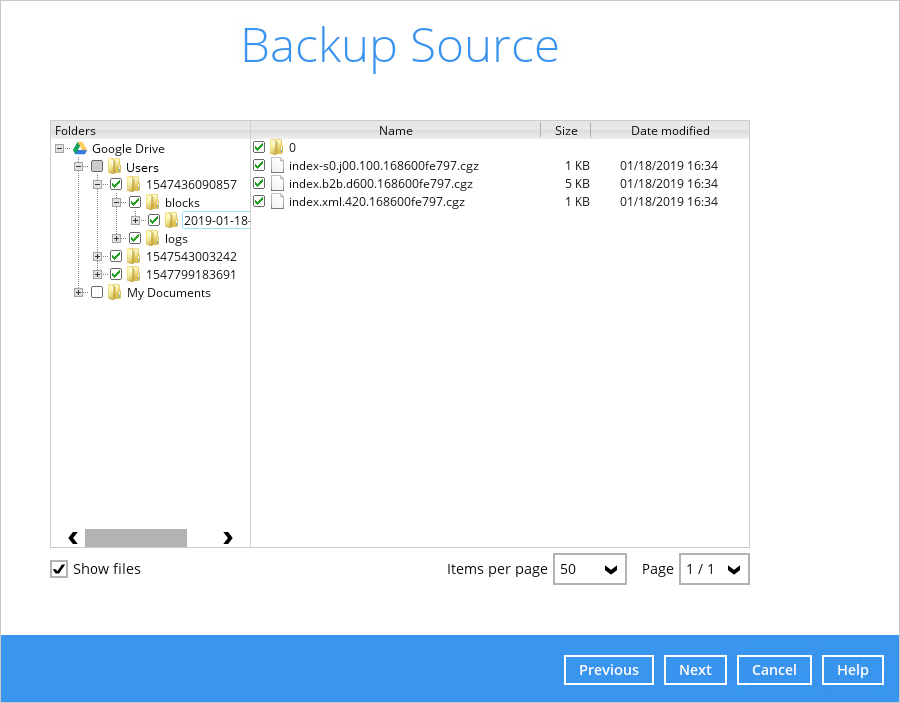The width and height of the screenshot is (900, 703).
Task: Open the Items per page dropdown
Action: (x=589, y=569)
